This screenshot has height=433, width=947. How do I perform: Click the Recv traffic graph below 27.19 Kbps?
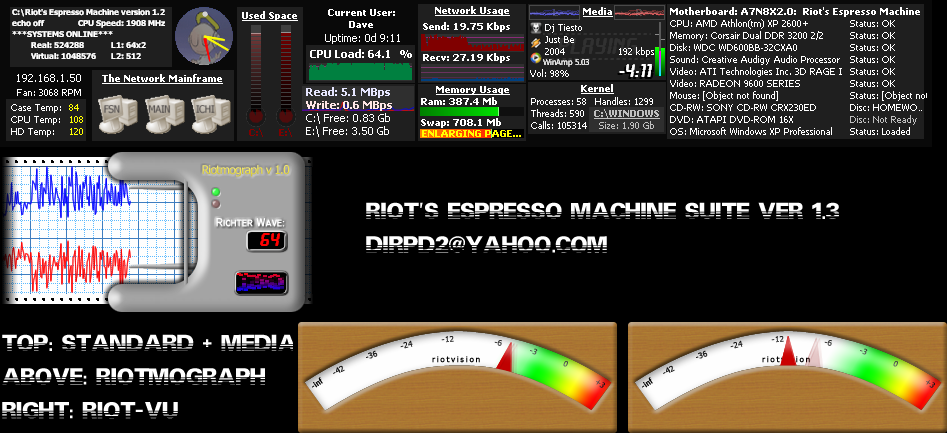[472, 73]
